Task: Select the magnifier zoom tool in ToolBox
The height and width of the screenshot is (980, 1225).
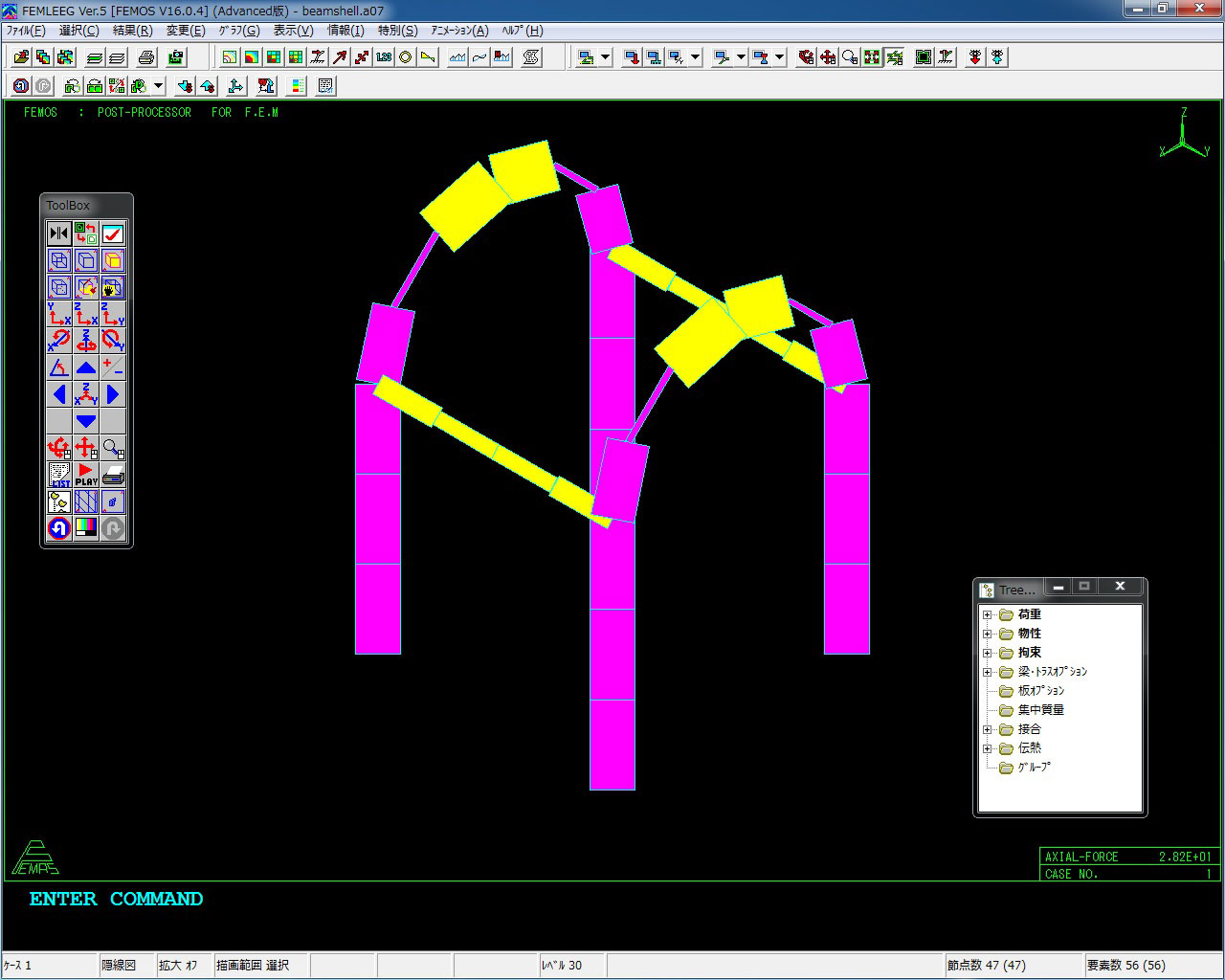Action: point(113,448)
